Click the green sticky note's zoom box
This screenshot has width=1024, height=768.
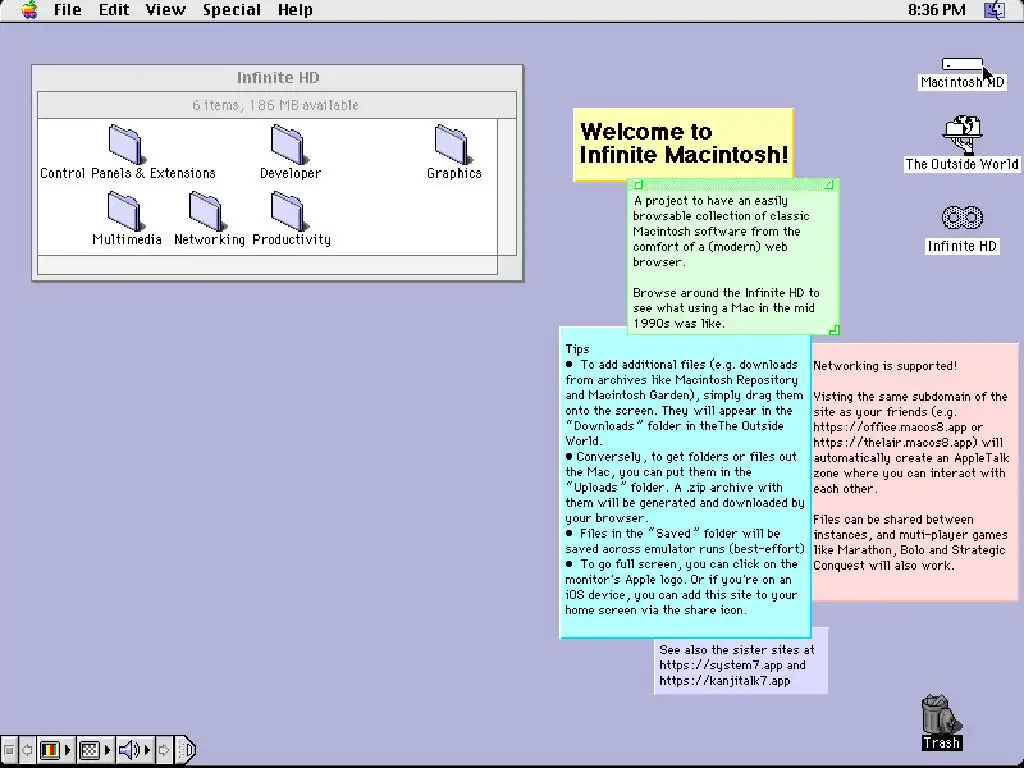coord(828,185)
